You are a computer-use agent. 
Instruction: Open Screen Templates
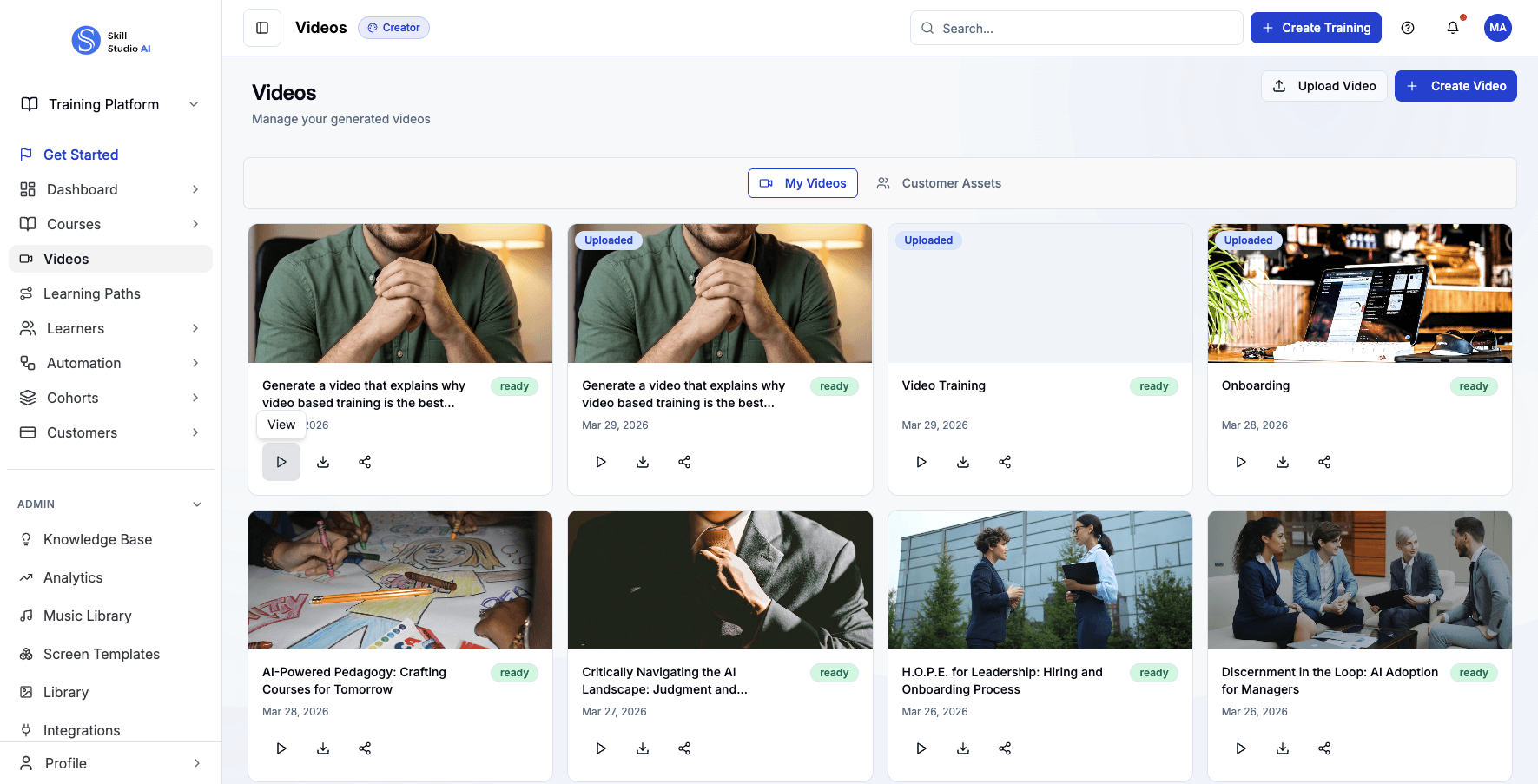pyautogui.click(x=110, y=654)
